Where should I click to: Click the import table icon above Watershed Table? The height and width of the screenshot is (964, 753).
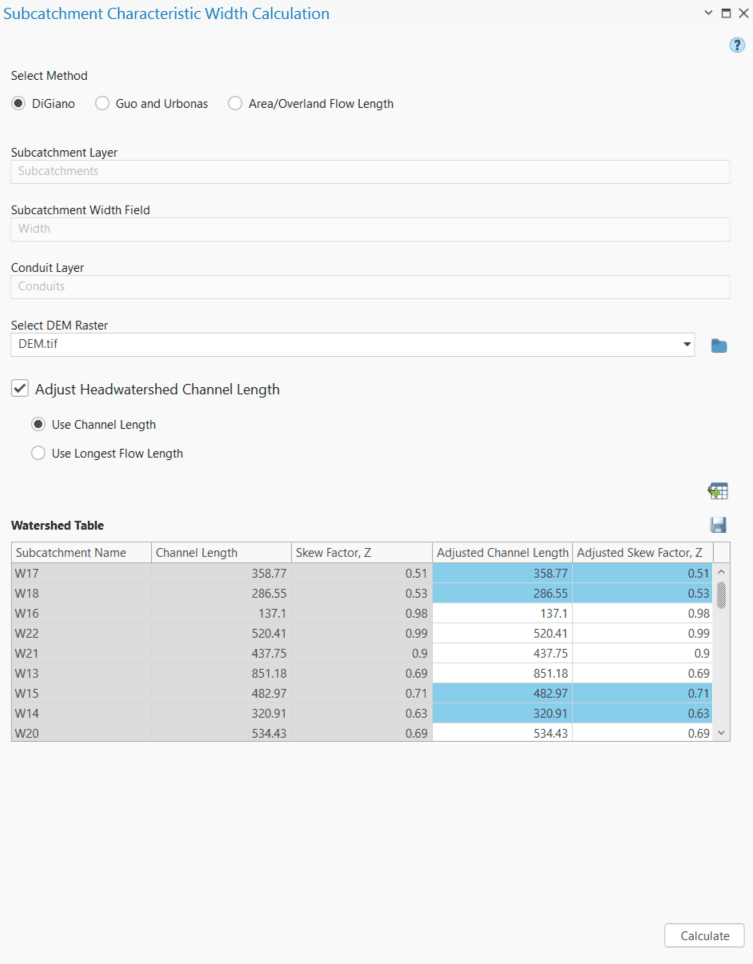click(x=718, y=491)
